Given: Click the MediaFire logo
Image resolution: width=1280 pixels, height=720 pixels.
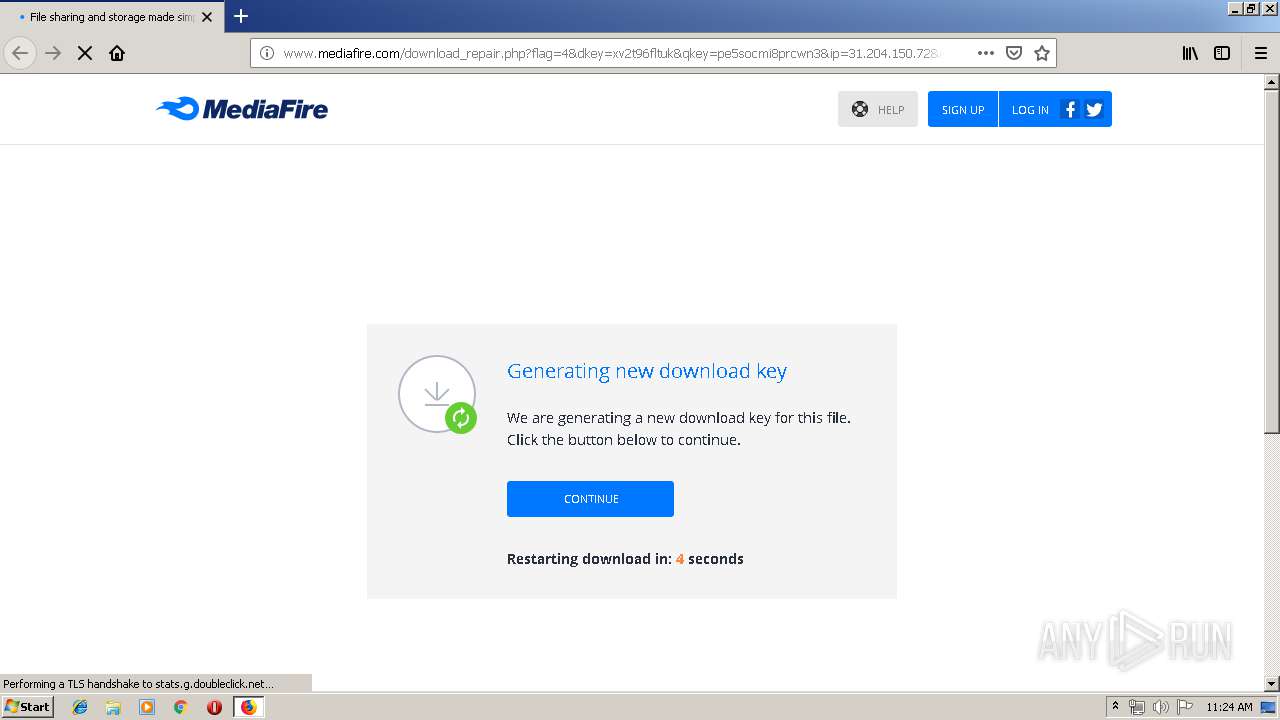Looking at the screenshot, I should click(x=241, y=109).
